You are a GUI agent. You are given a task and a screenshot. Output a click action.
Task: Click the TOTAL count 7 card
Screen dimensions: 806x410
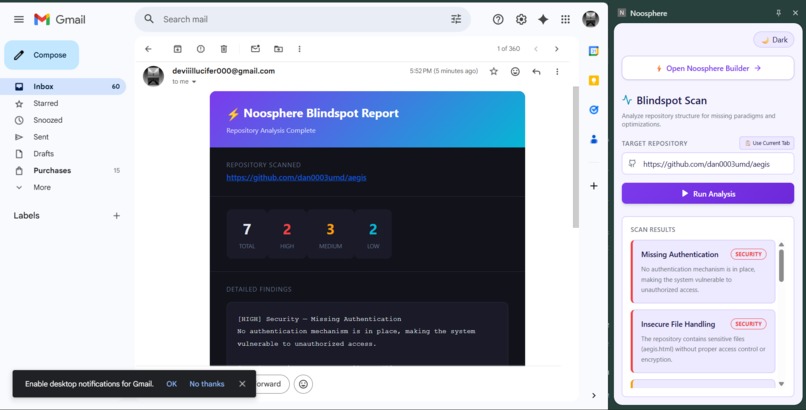click(x=247, y=234)
